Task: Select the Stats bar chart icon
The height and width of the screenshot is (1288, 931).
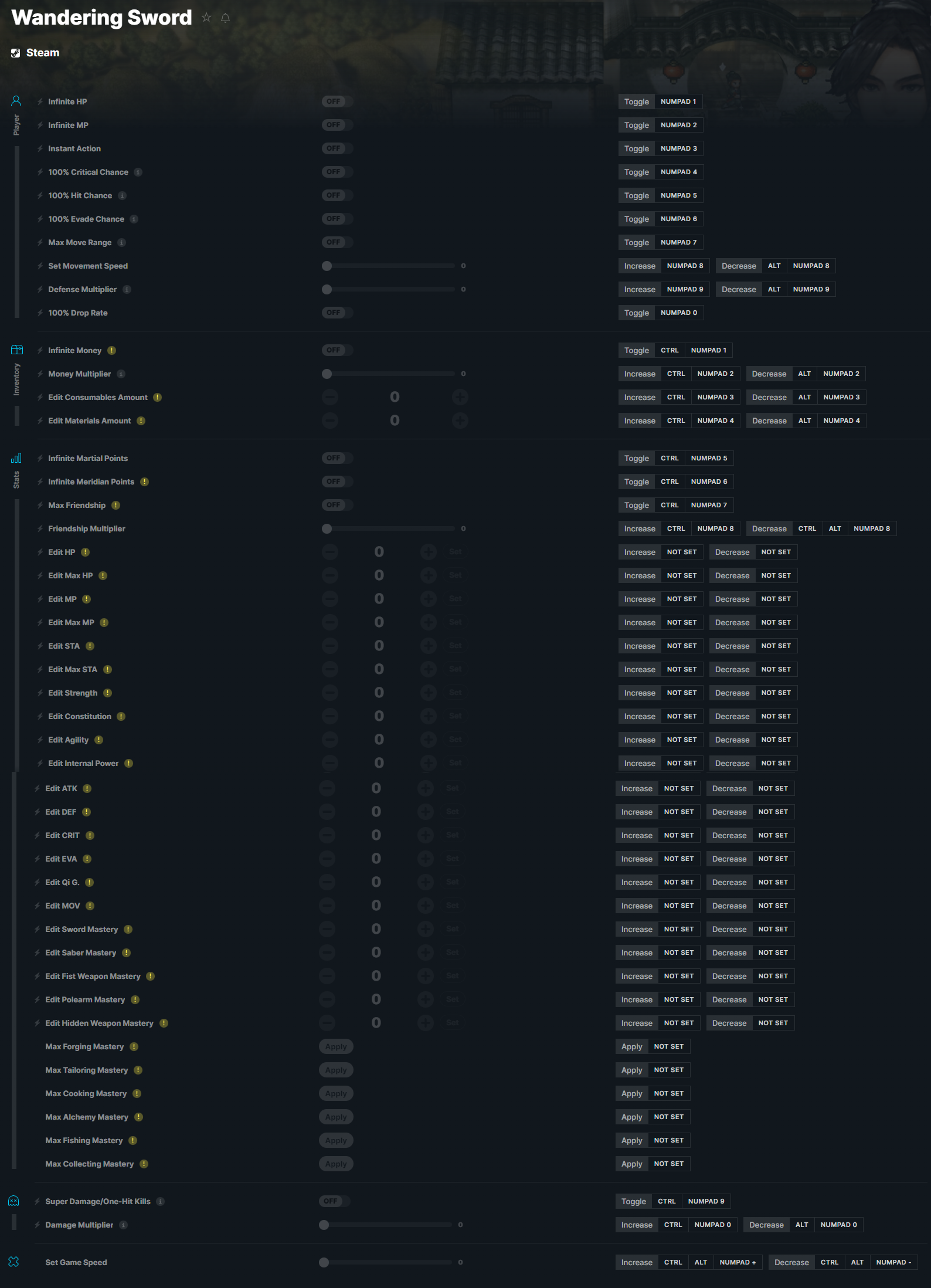Action: (x=16, y=457)
